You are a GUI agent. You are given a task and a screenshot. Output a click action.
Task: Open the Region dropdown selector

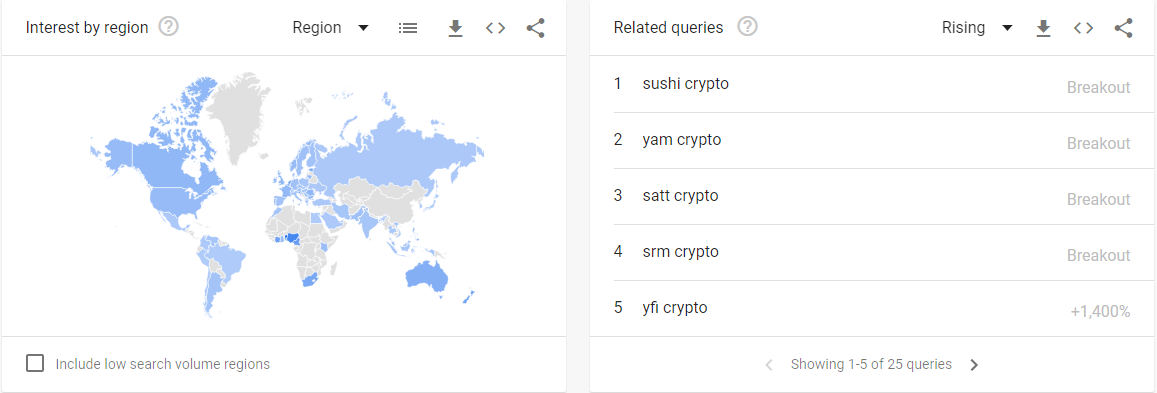(x=331, y=28)
